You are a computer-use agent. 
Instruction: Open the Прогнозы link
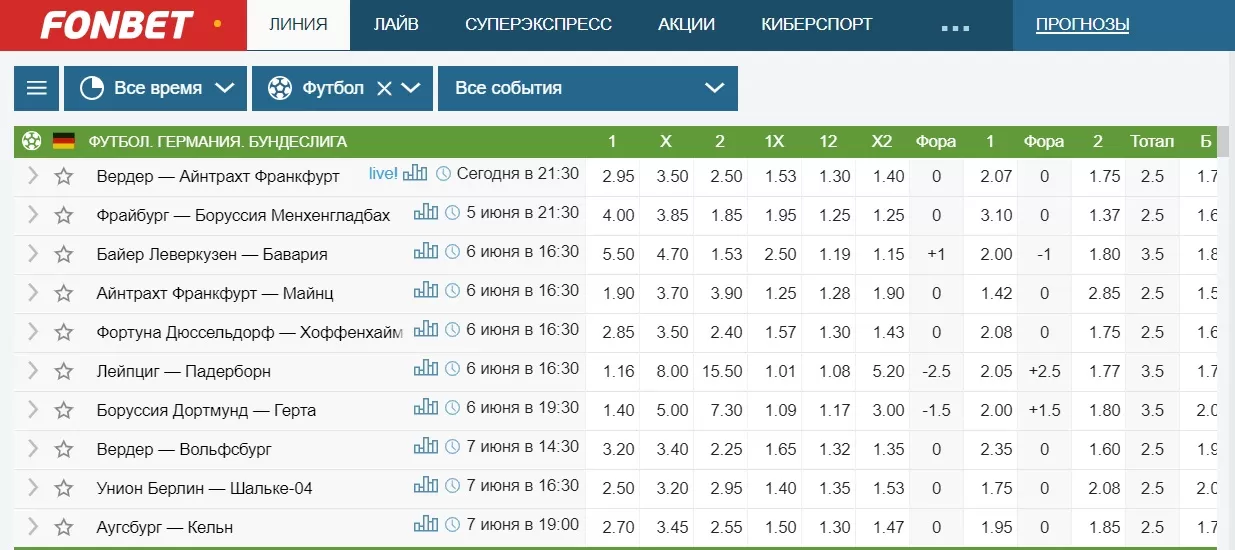pyautogui.click(x=1082, y=25)
